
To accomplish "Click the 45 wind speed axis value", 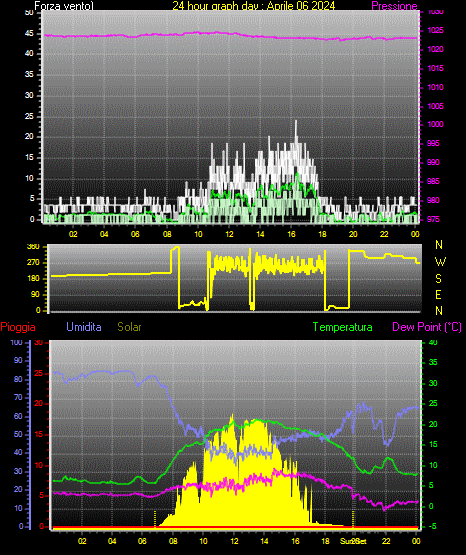I will (29, 34).
